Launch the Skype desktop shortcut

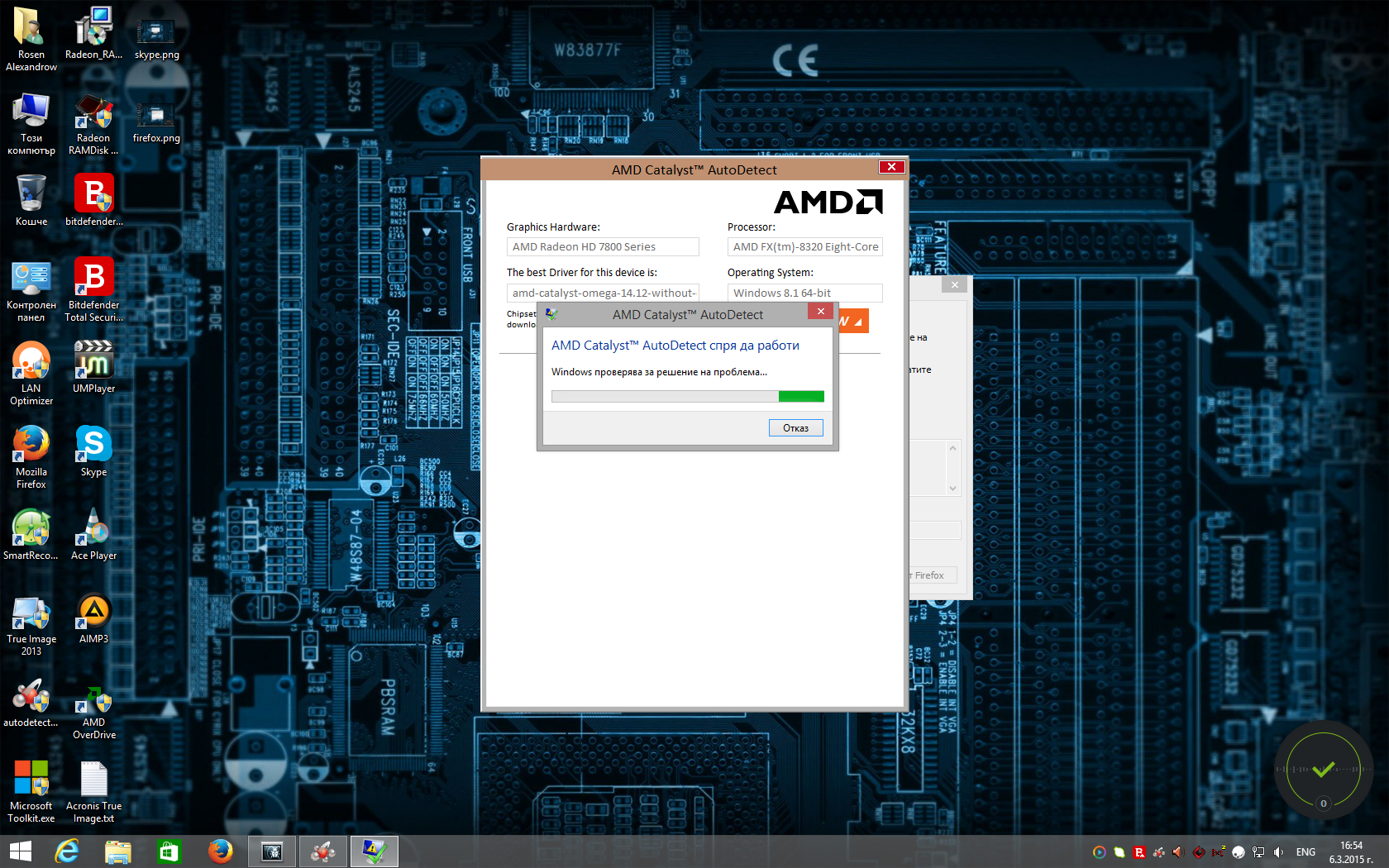[x=93, y=451]
